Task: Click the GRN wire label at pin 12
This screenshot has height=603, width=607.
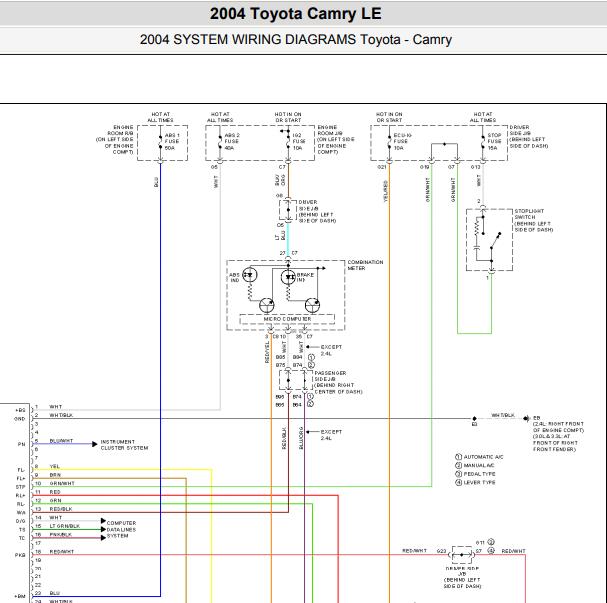Action: 55,500
